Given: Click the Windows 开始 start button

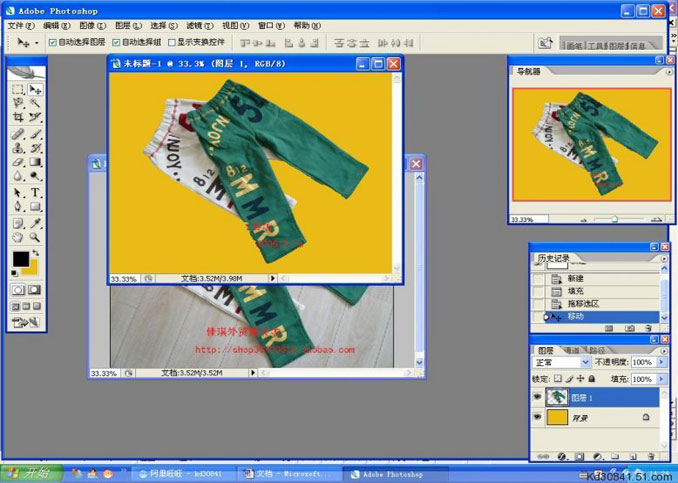Looking at the screenshot, I should pyautogui.click(x=31, y=473).
